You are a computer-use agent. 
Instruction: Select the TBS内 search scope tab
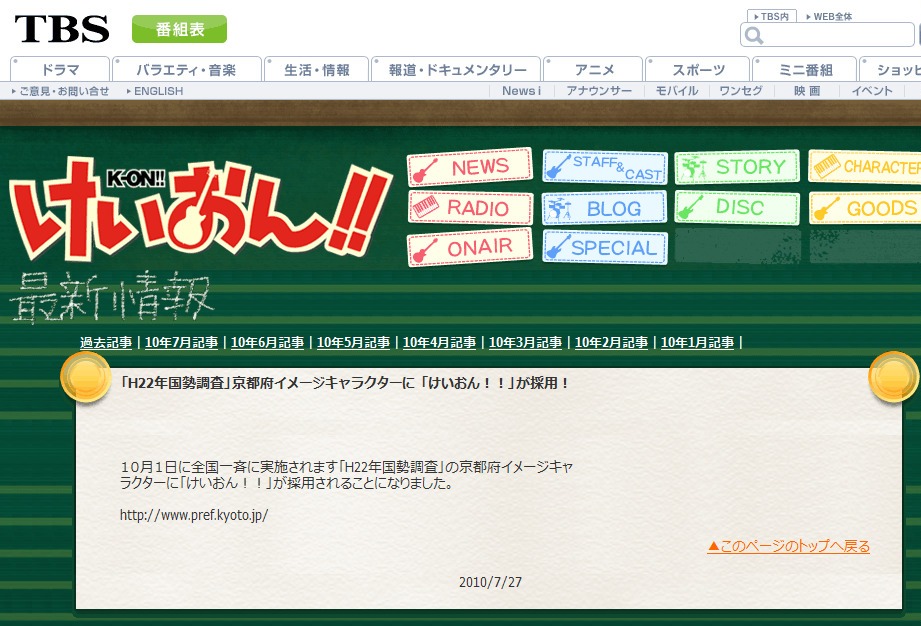771,16
